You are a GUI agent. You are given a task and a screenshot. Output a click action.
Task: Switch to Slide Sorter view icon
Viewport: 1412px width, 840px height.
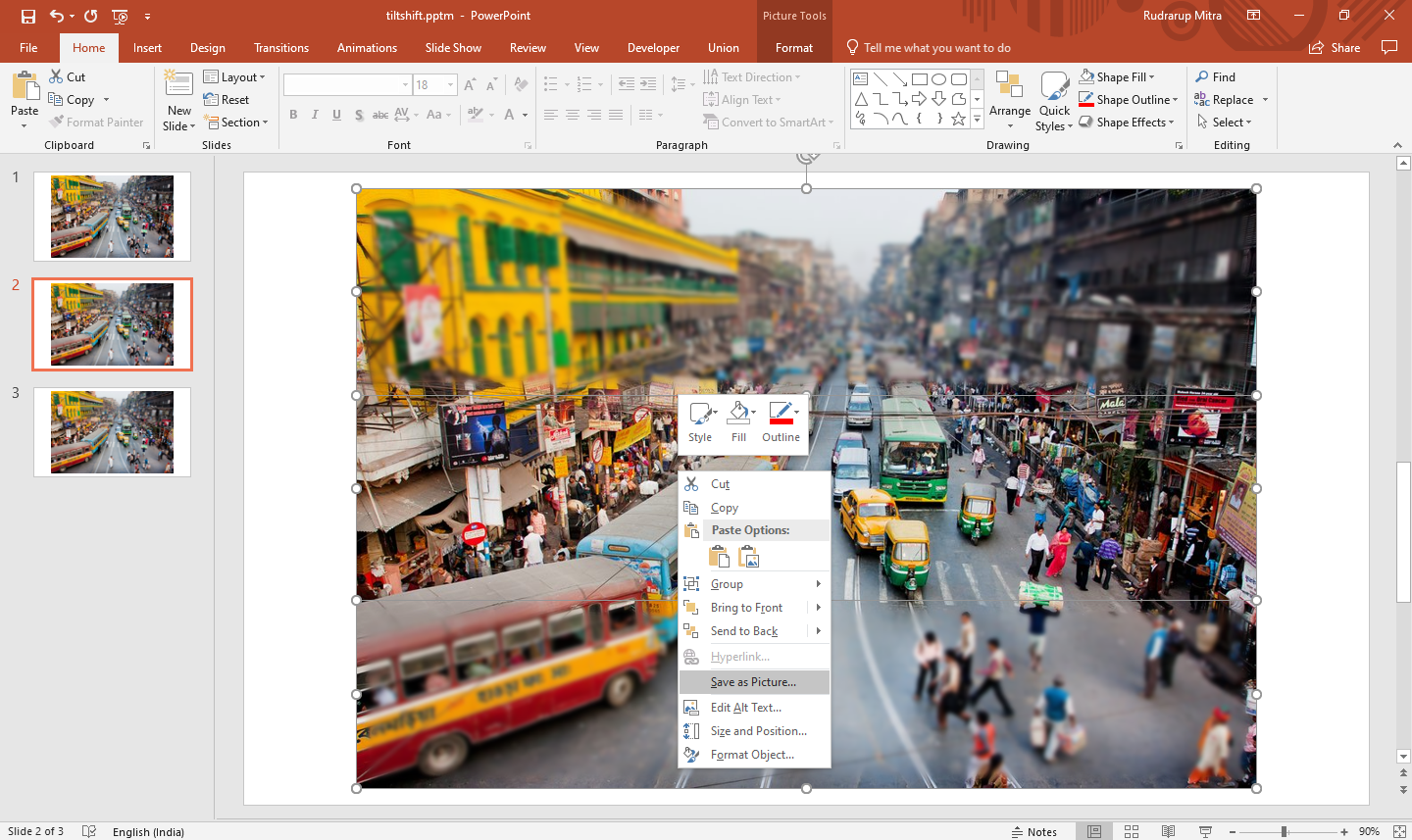[x=1132, y=831]
